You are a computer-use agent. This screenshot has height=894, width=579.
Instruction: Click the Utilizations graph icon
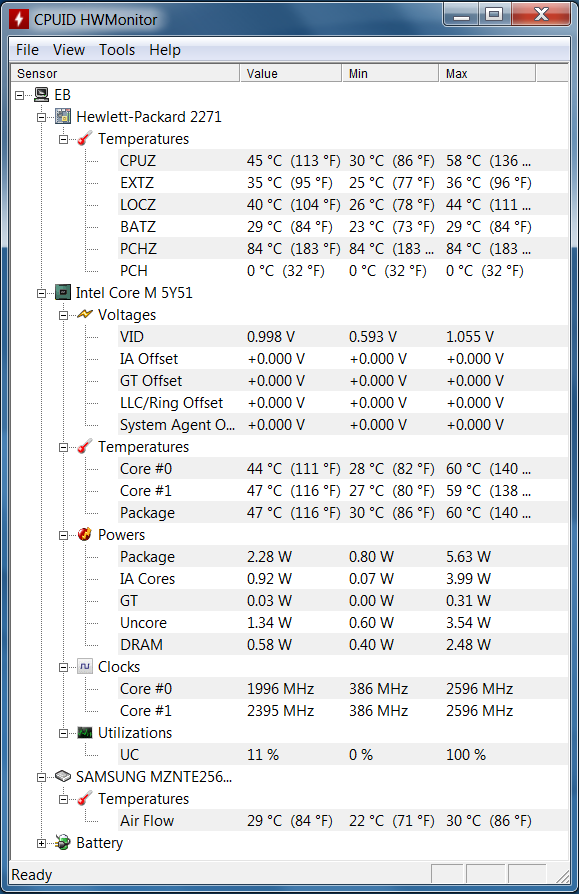point(84,733)
